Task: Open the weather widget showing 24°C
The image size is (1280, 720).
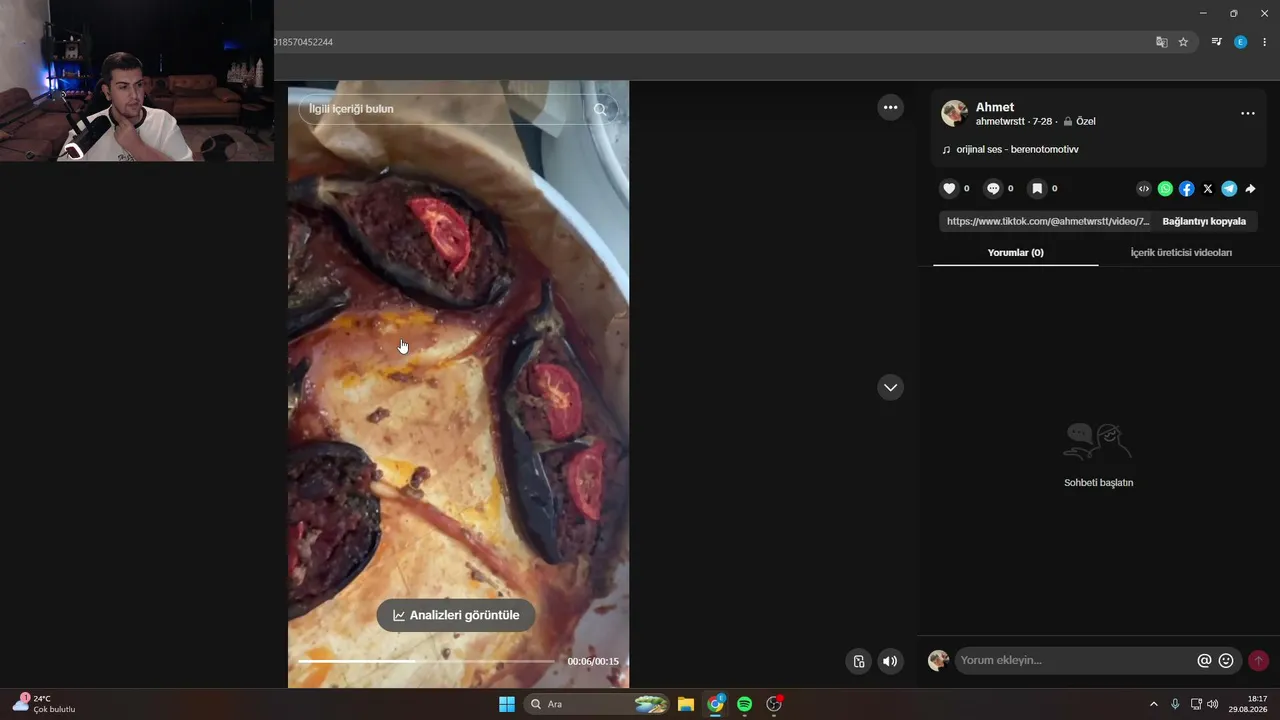Action: (44, 704)
